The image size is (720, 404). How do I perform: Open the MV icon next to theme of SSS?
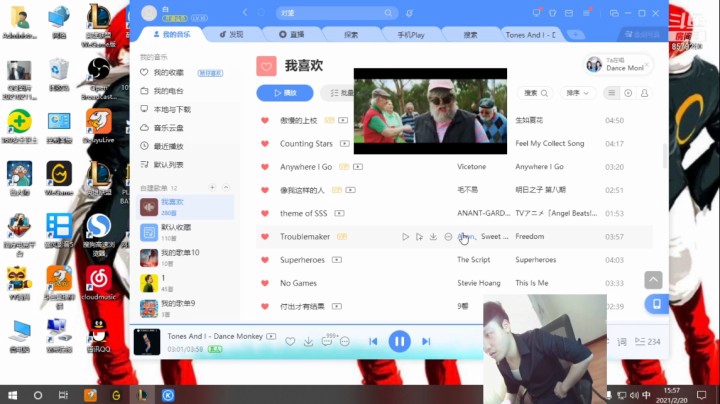click(x=339, y=213)
